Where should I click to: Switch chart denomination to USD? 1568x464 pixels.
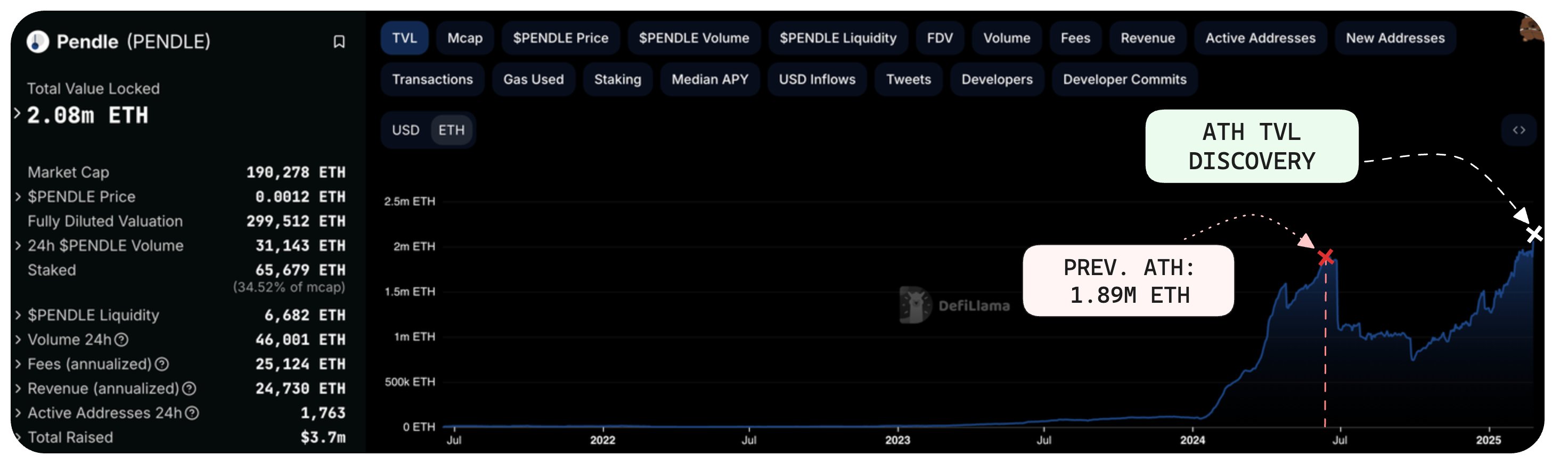tap(405, 130)
